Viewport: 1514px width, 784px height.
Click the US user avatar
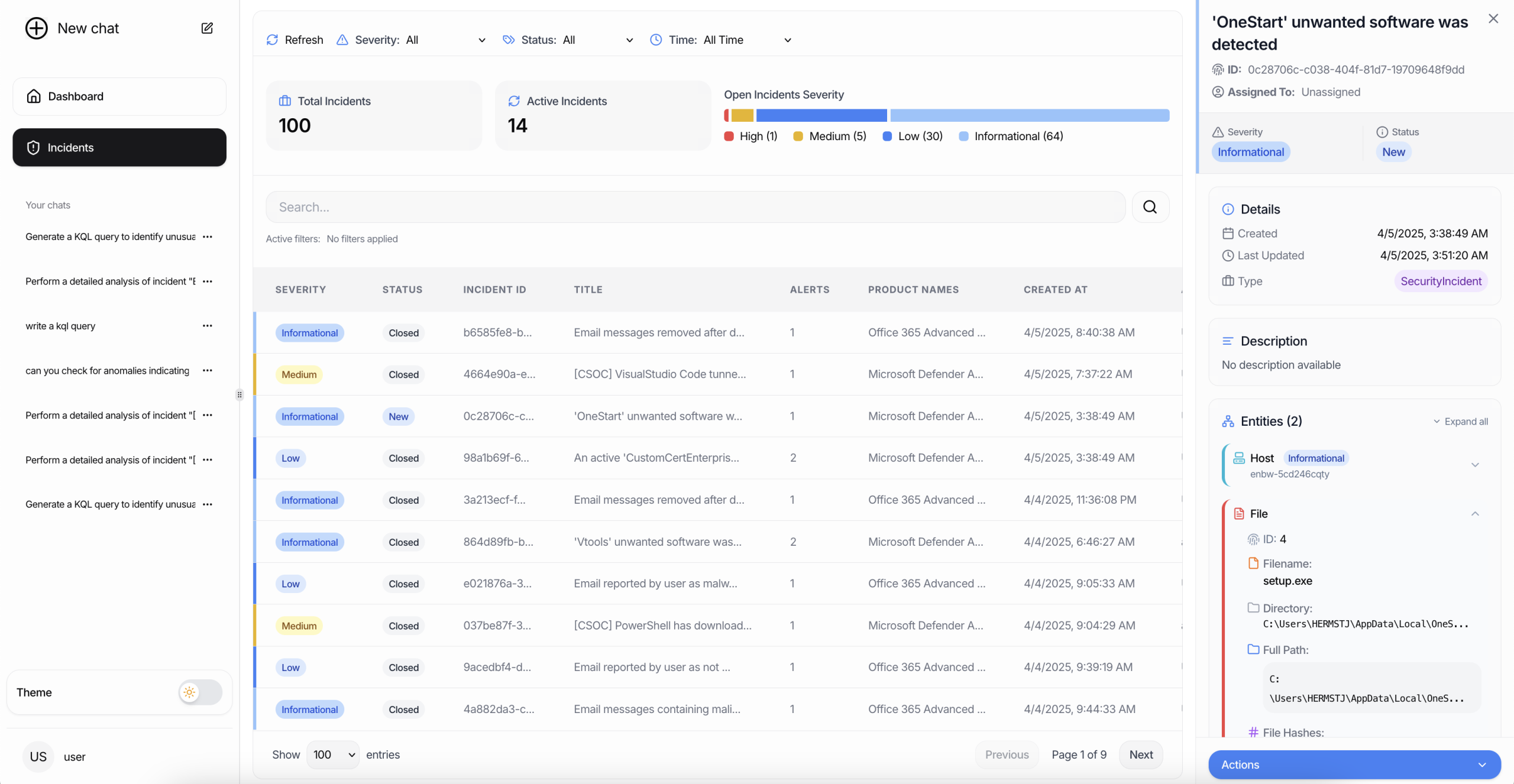38,757
